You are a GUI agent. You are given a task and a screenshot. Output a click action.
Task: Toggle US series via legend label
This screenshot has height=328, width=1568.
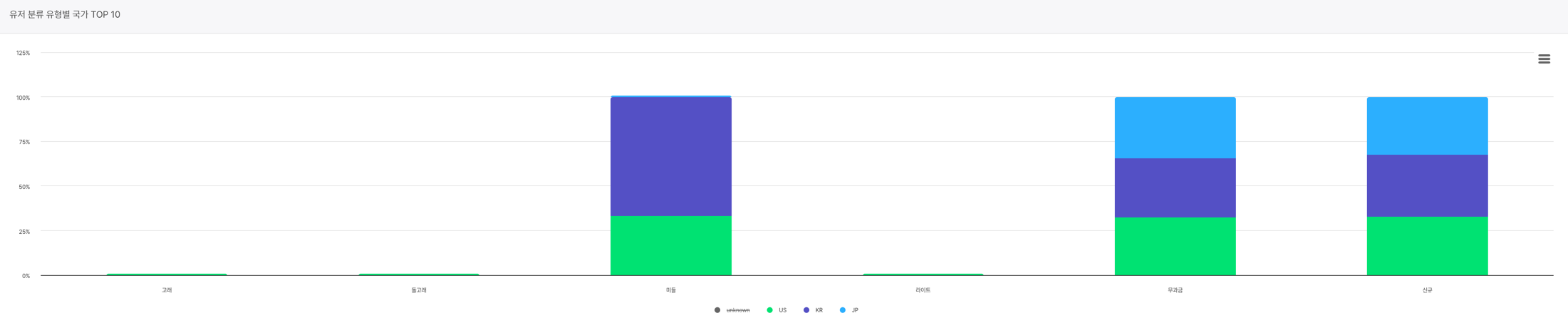782,310
